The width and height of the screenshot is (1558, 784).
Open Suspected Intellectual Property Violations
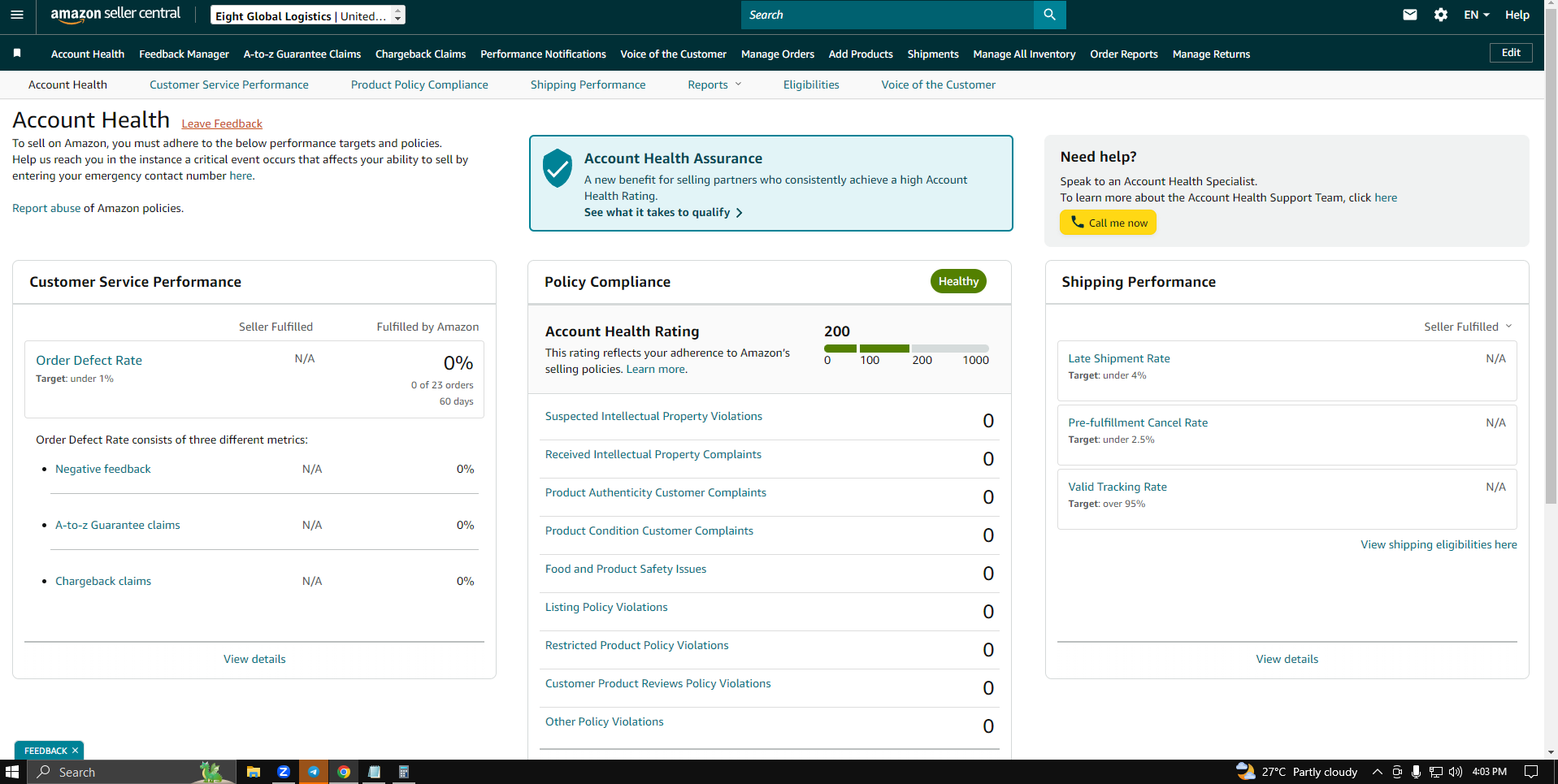tap(653, 416)
